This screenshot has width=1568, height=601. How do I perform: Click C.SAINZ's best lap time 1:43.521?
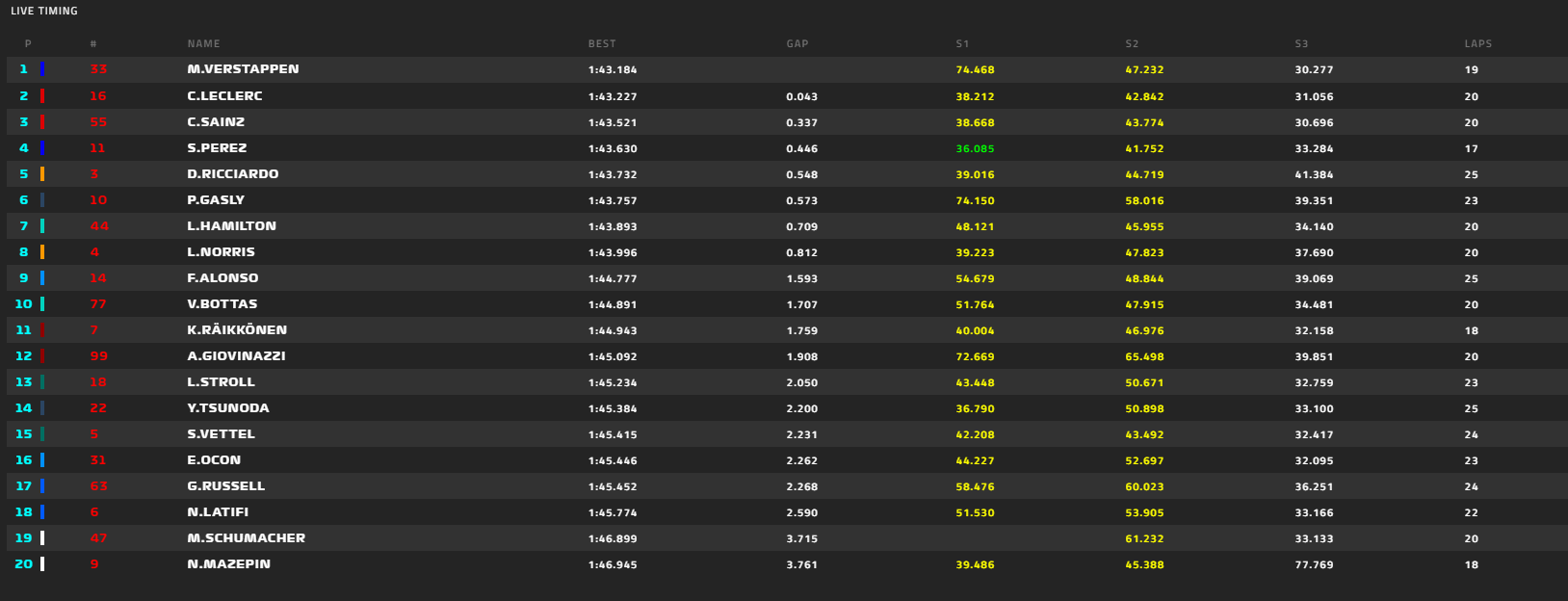[x=613, y=123]
